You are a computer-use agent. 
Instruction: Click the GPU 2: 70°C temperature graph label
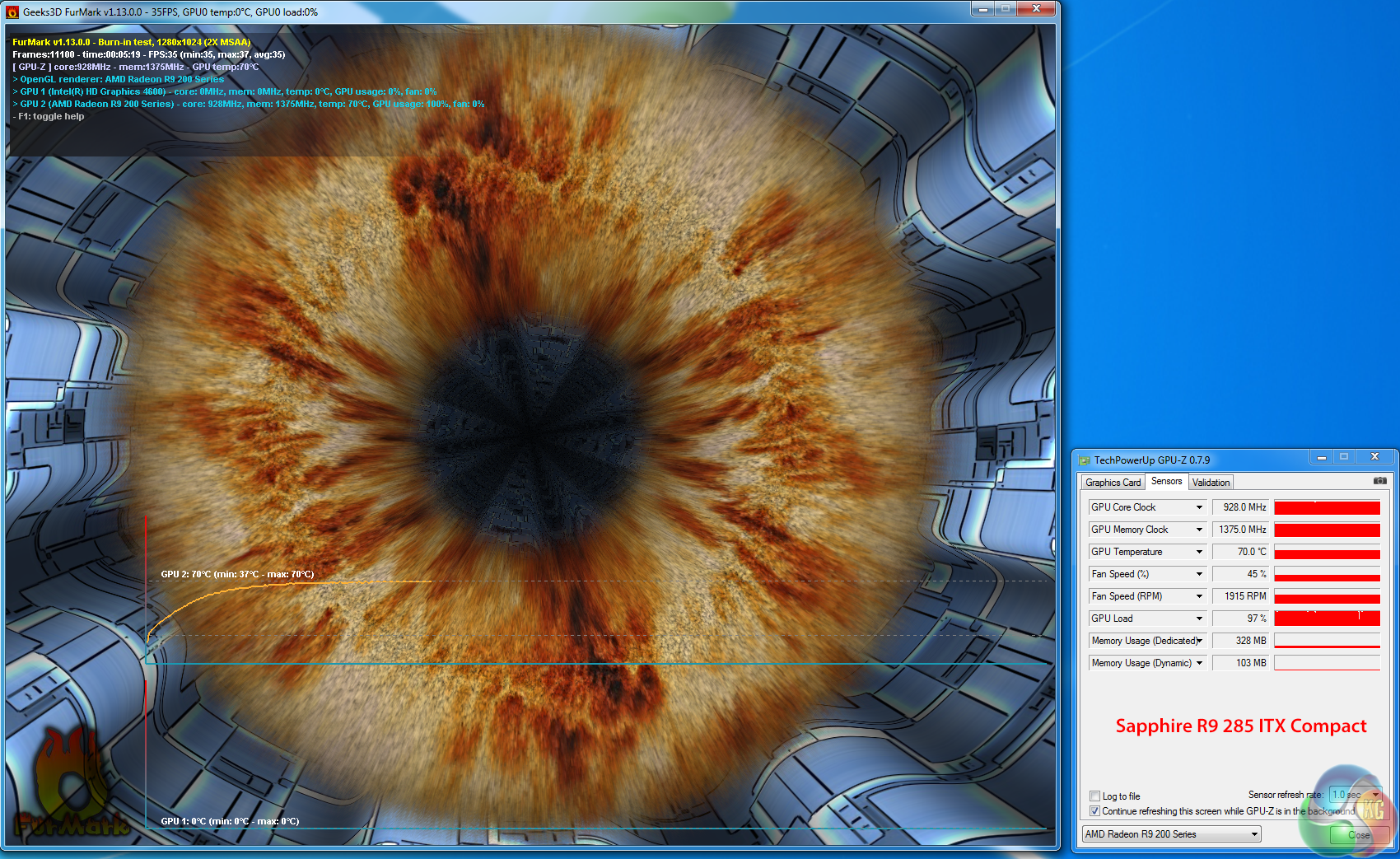pyautogui.click(x=237, y=574)
